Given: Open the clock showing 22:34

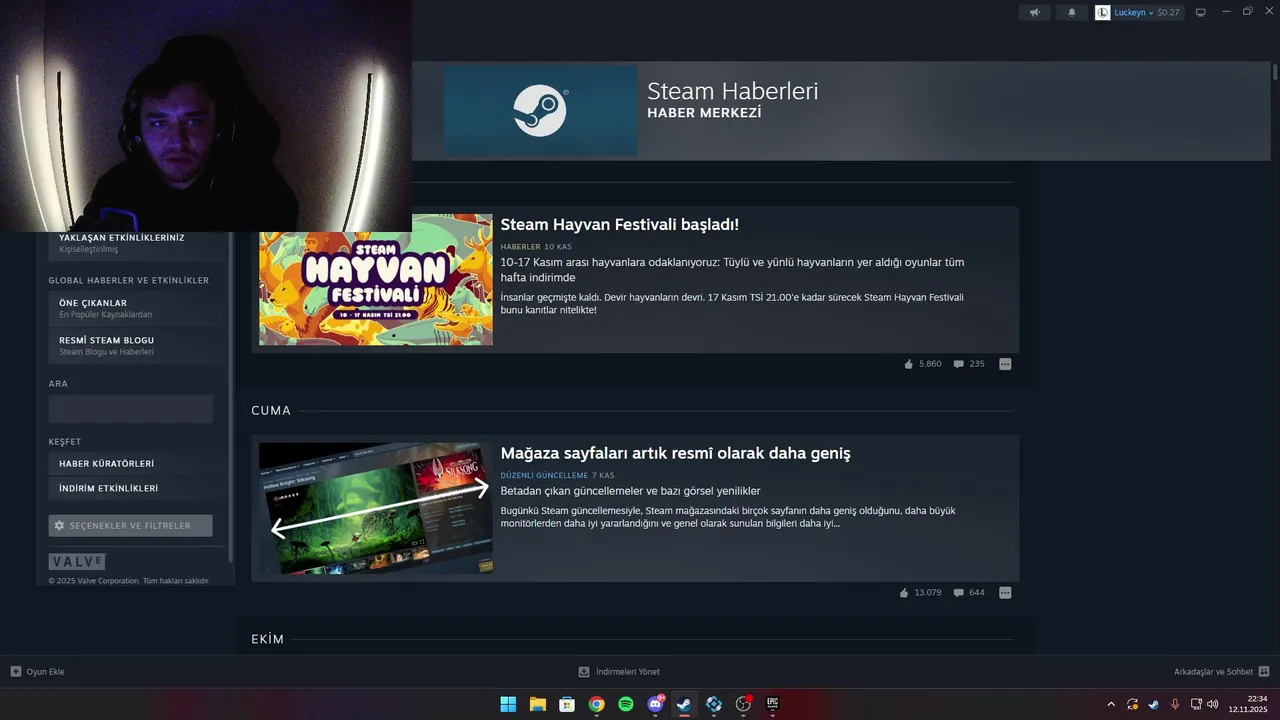Looking at the screenshot, I should click(x=1248, y=704).
